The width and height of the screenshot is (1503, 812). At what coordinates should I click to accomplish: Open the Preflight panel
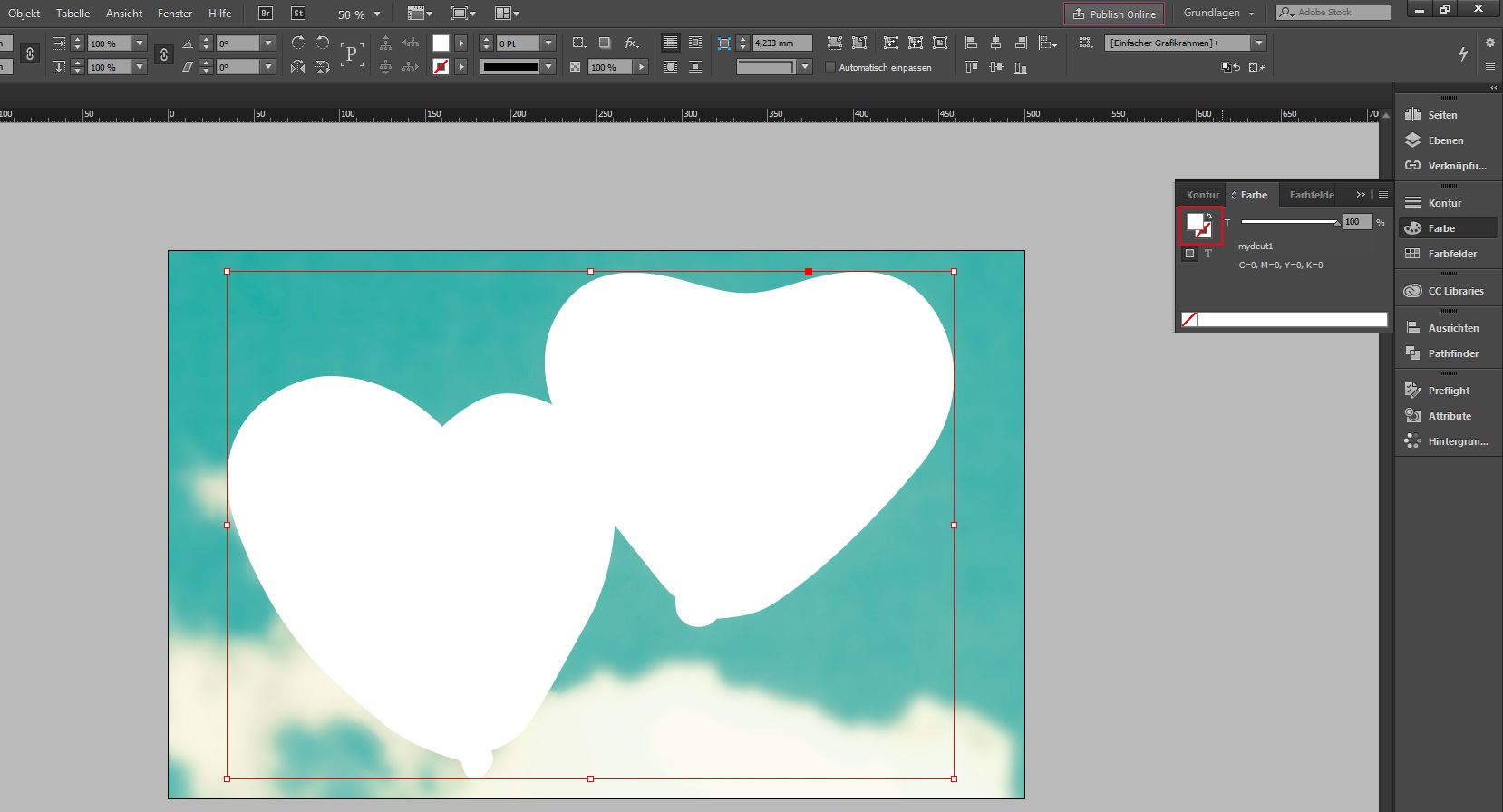[1448, 391]
